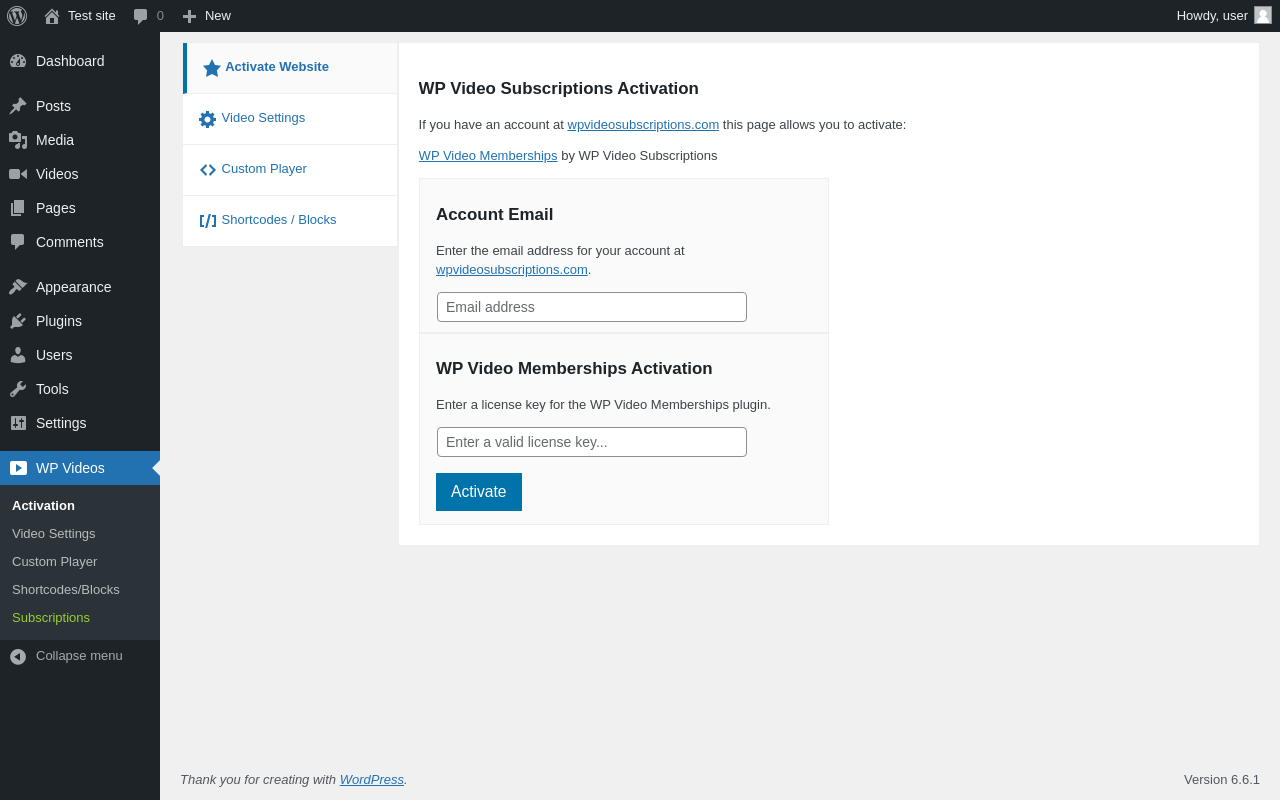This screenshot has height=800, width=1280.
Task: Open the Comments sidebar menu
Action: [x=80, y=242]
